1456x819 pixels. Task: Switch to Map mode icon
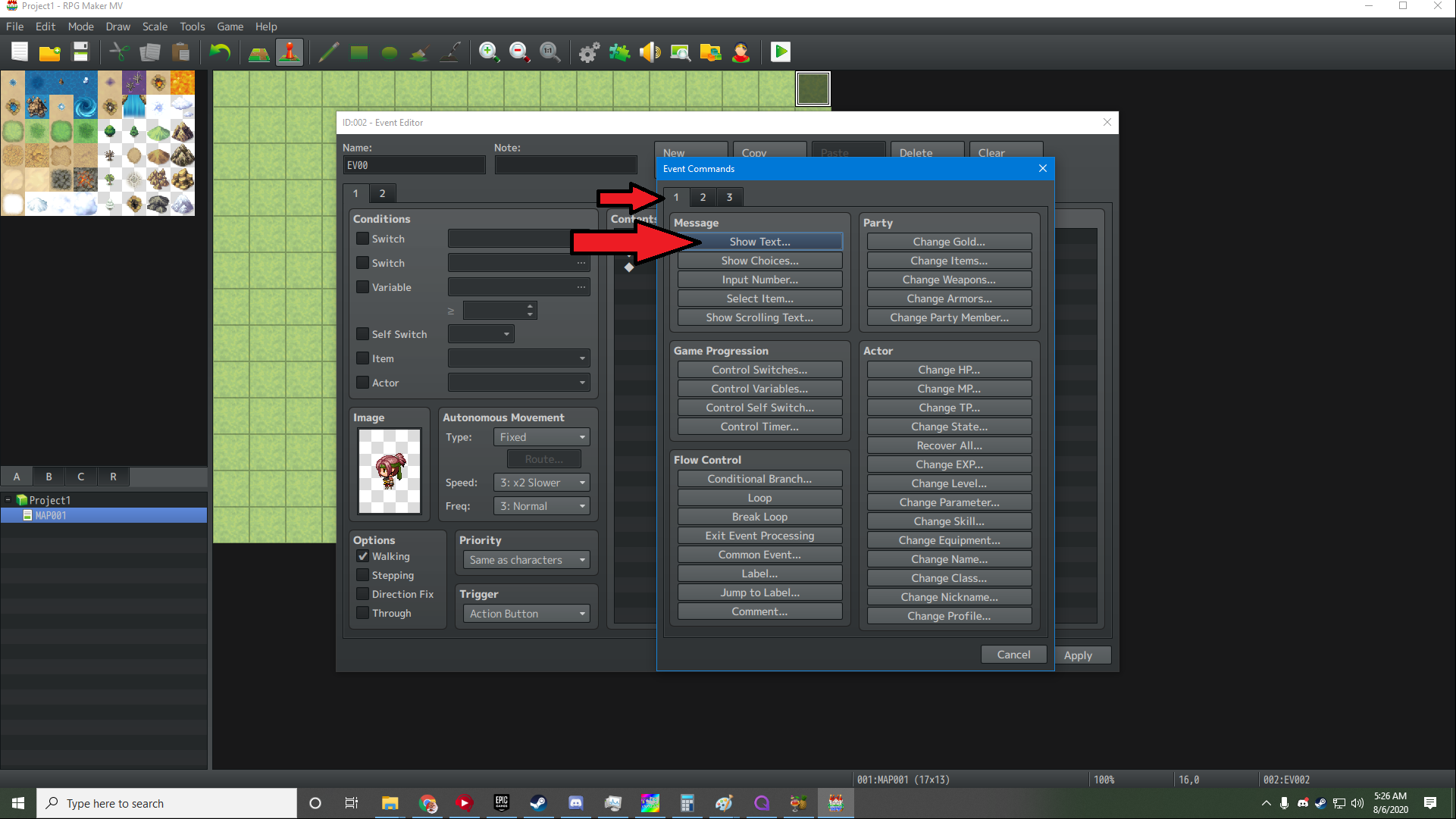[x=259, y=52]
